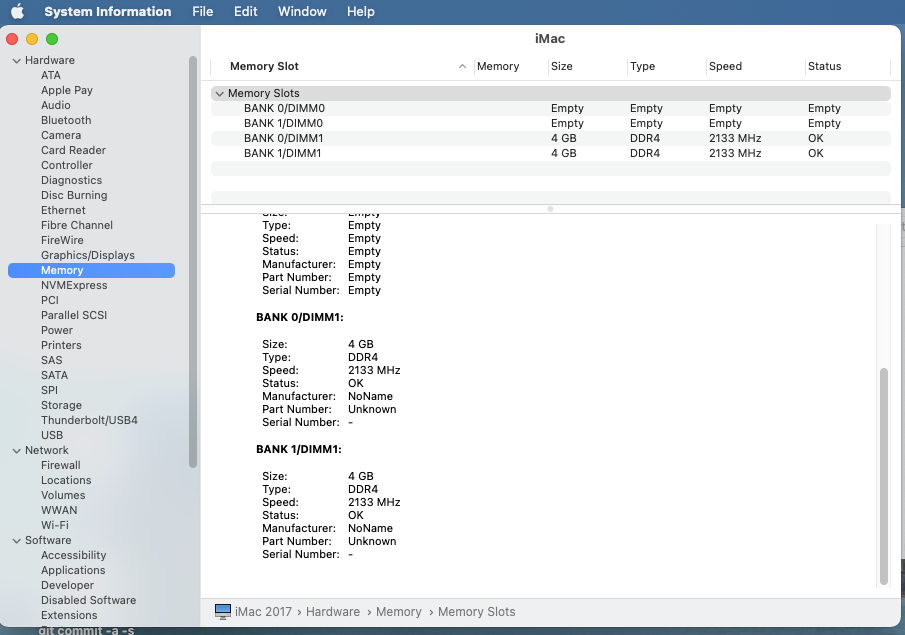Select the BANK 1/DIMM1 row
Viewport: 905px width, 635px height.
[551, 154]
